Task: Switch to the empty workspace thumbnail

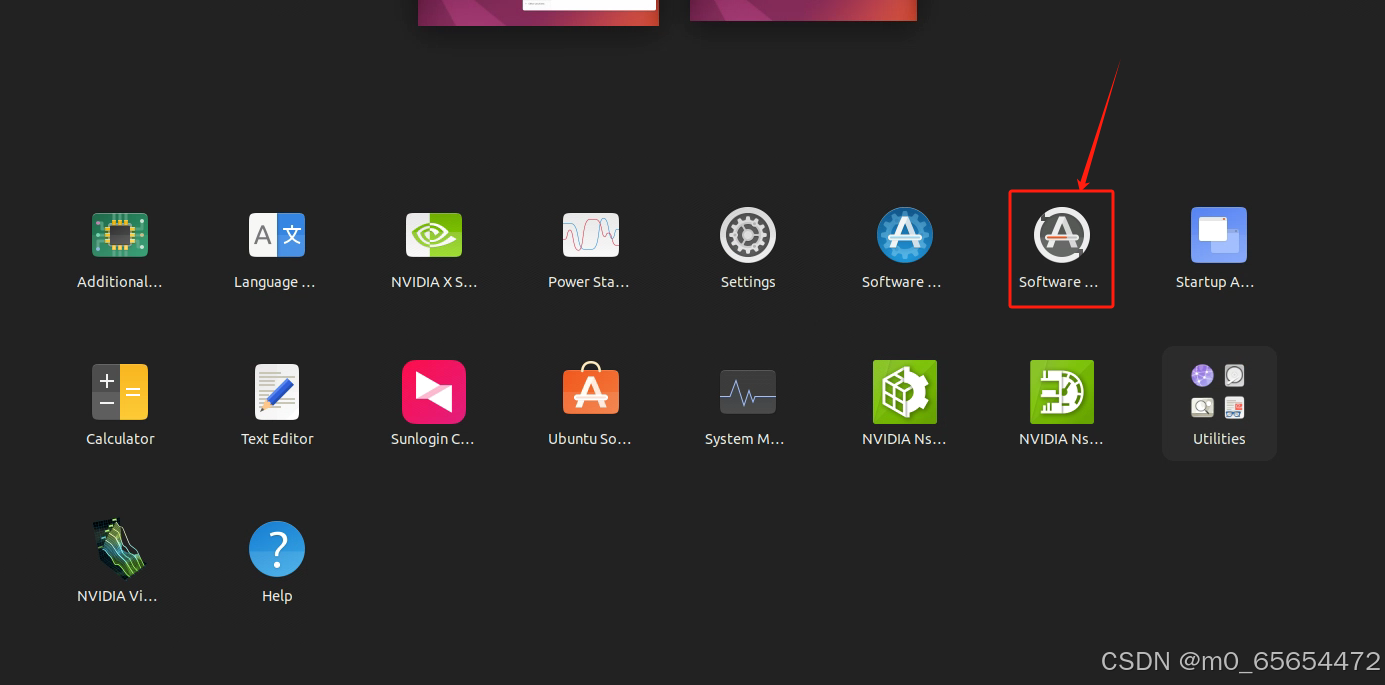Action: pos(803,10)
